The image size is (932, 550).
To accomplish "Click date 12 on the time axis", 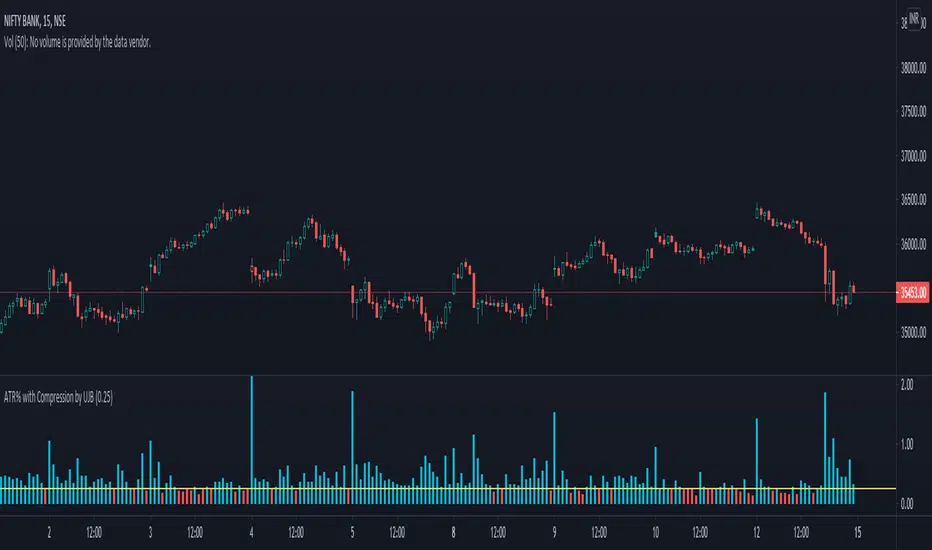I will [756, 534].
